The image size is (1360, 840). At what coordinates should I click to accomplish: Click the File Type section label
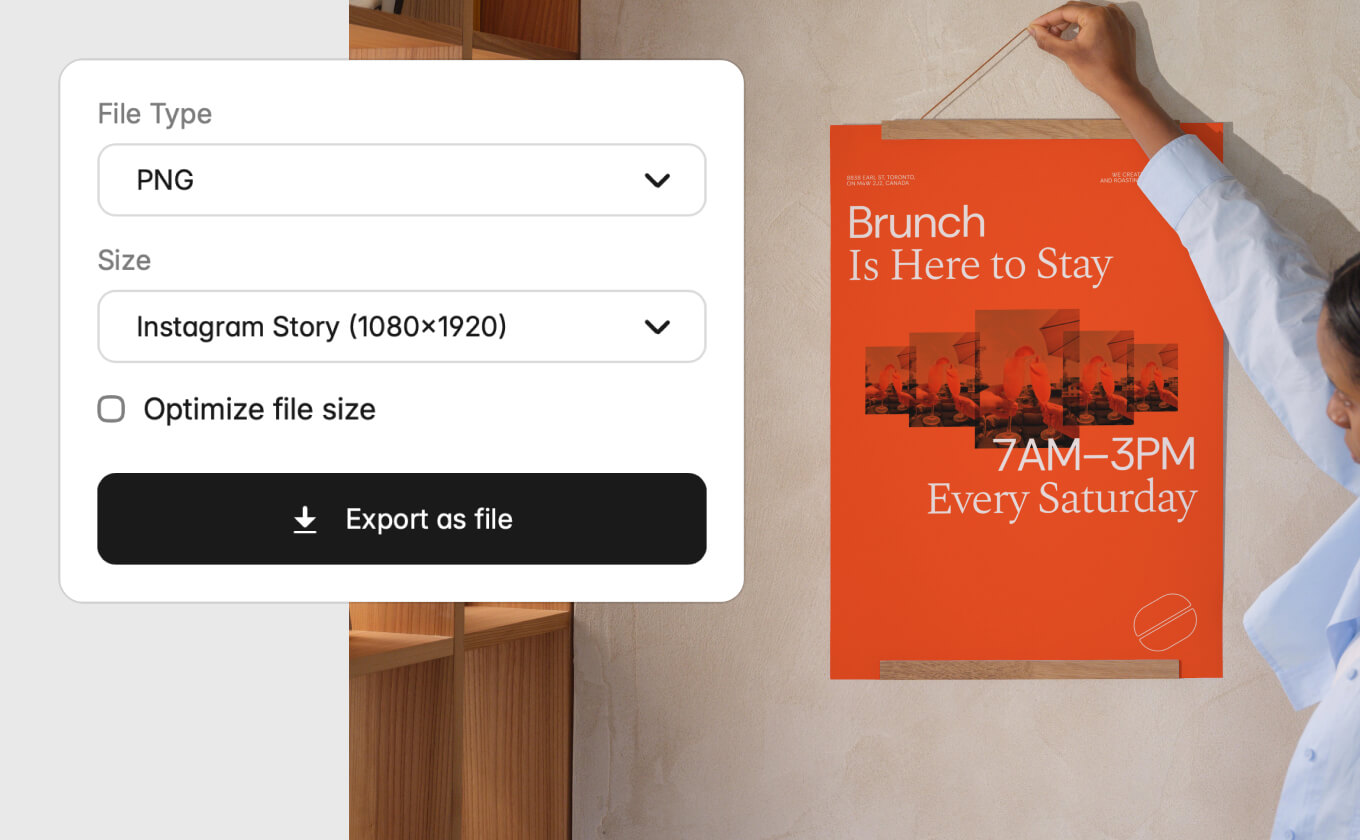(154, 113)
